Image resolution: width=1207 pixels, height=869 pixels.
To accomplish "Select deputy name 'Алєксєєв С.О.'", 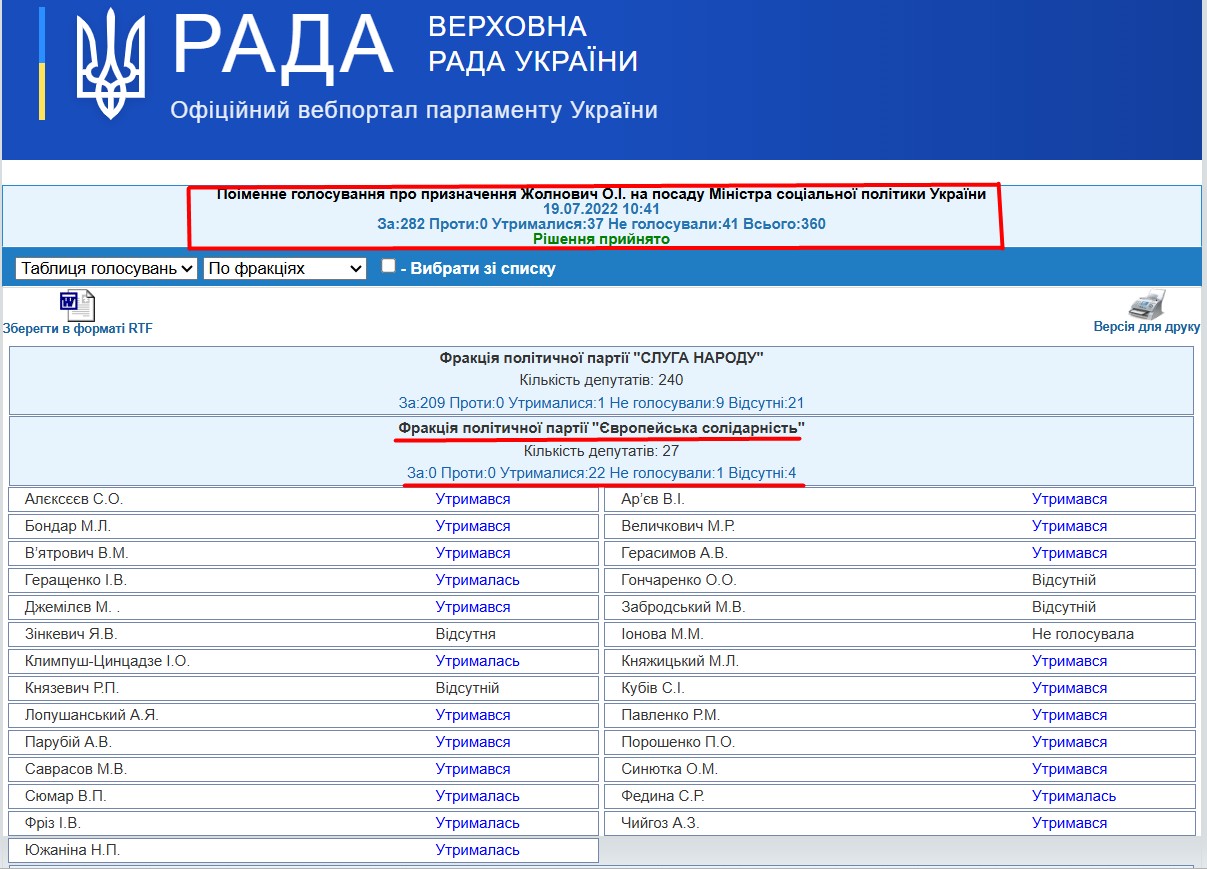I will pos(73,499).
